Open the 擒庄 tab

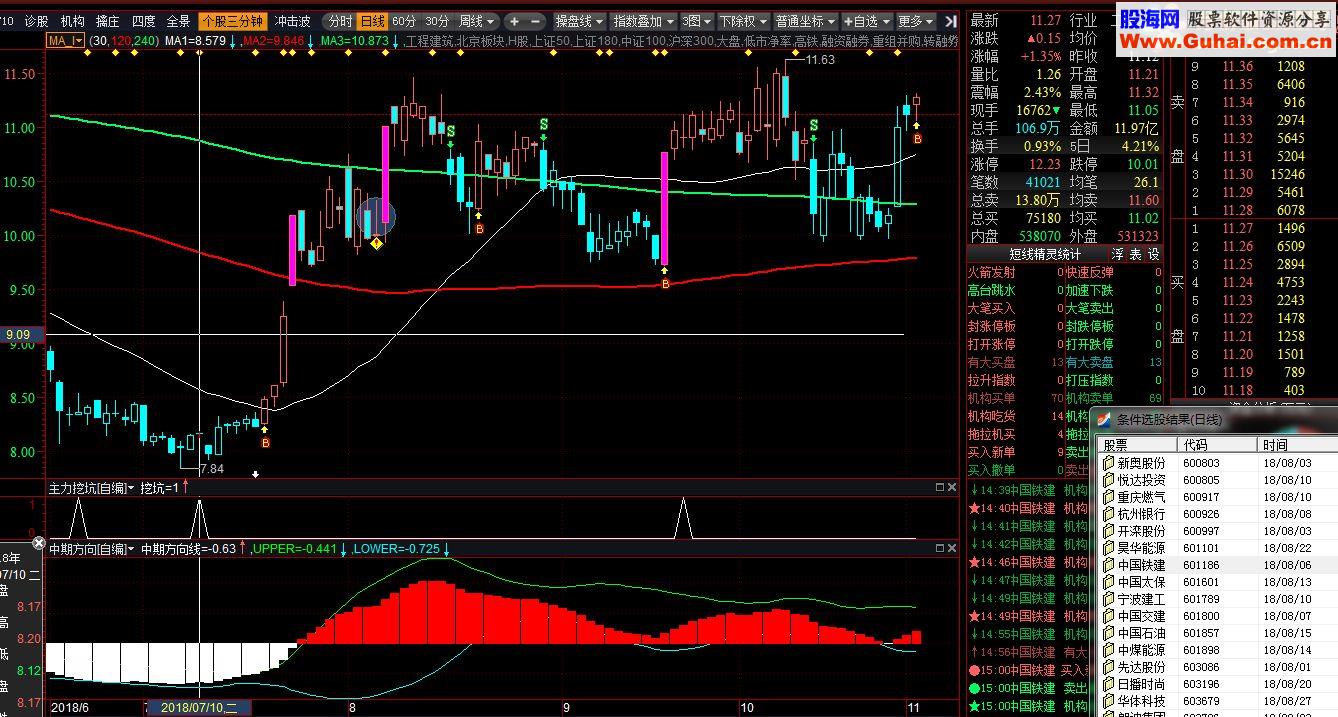point(107,21)
